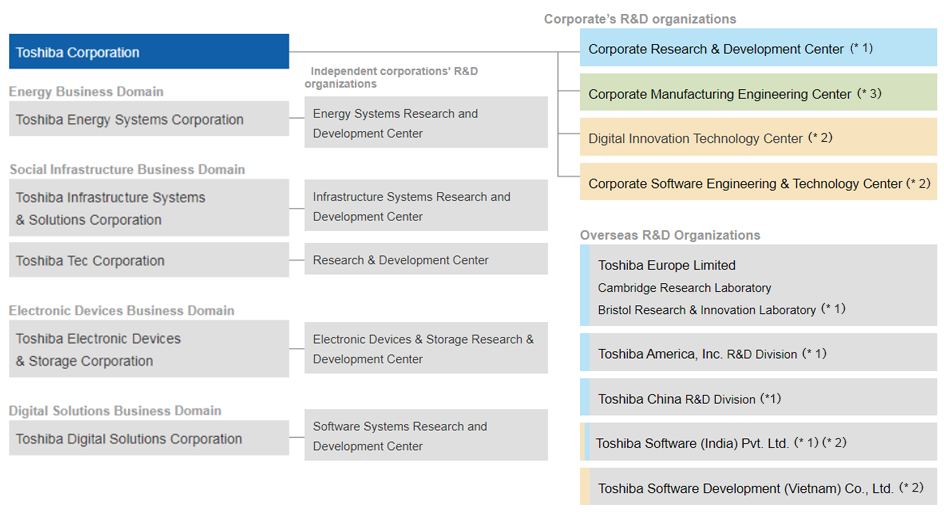
Task: Open Electronic Devices & Storage Research & Development Center
Action: 426,348
